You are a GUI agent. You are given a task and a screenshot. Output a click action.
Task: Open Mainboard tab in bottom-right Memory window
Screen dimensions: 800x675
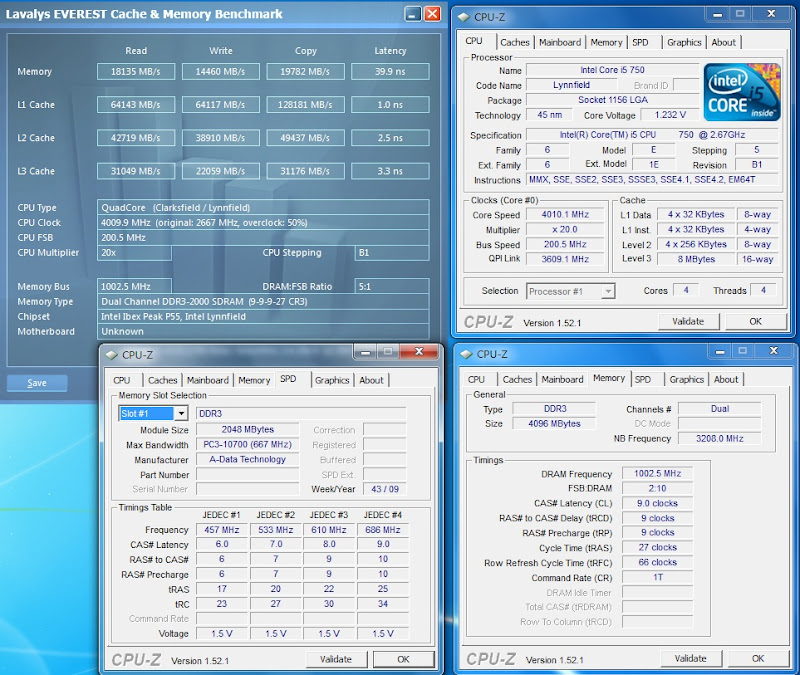point(562,380)
